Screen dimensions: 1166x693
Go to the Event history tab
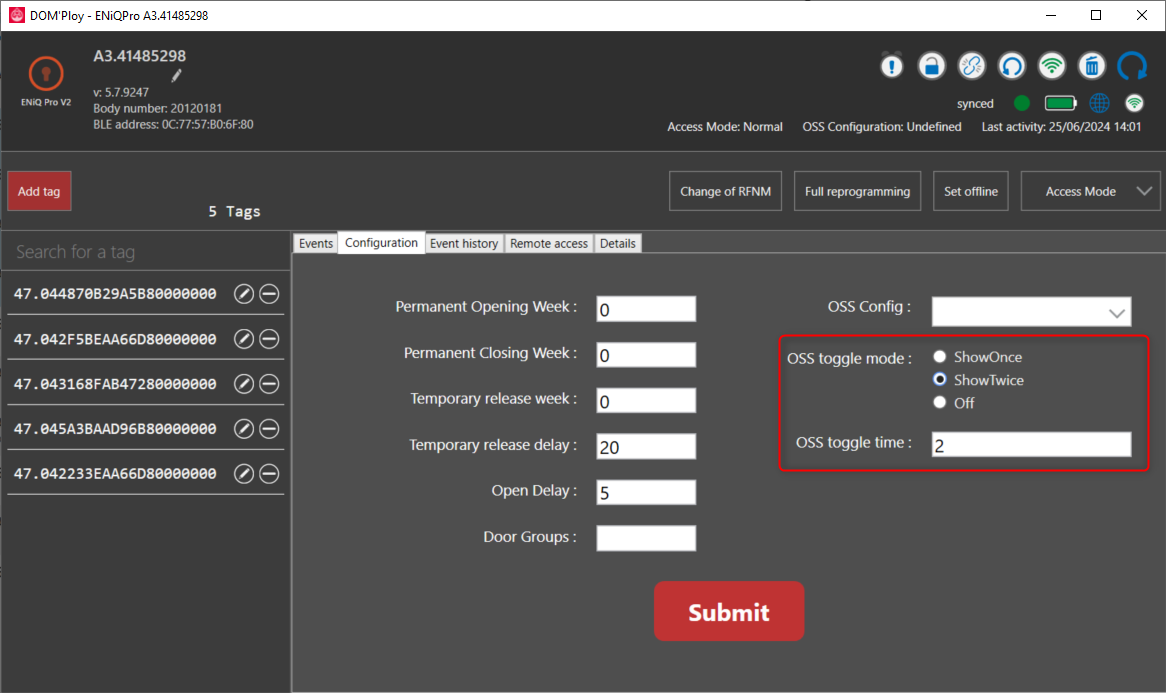[464, 243]
